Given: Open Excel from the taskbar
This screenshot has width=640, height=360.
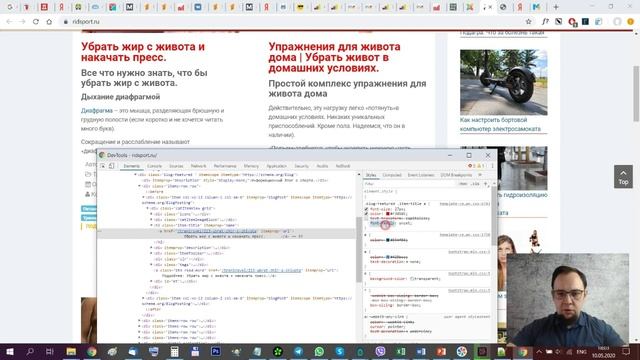Looking at the screenshot, I should click(x=401, y=352).
